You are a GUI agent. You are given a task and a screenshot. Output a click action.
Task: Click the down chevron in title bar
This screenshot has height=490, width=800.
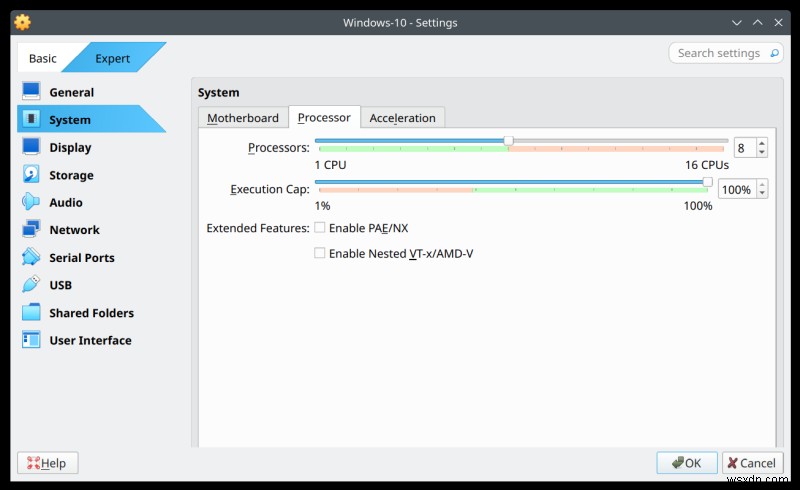point(736,22)
